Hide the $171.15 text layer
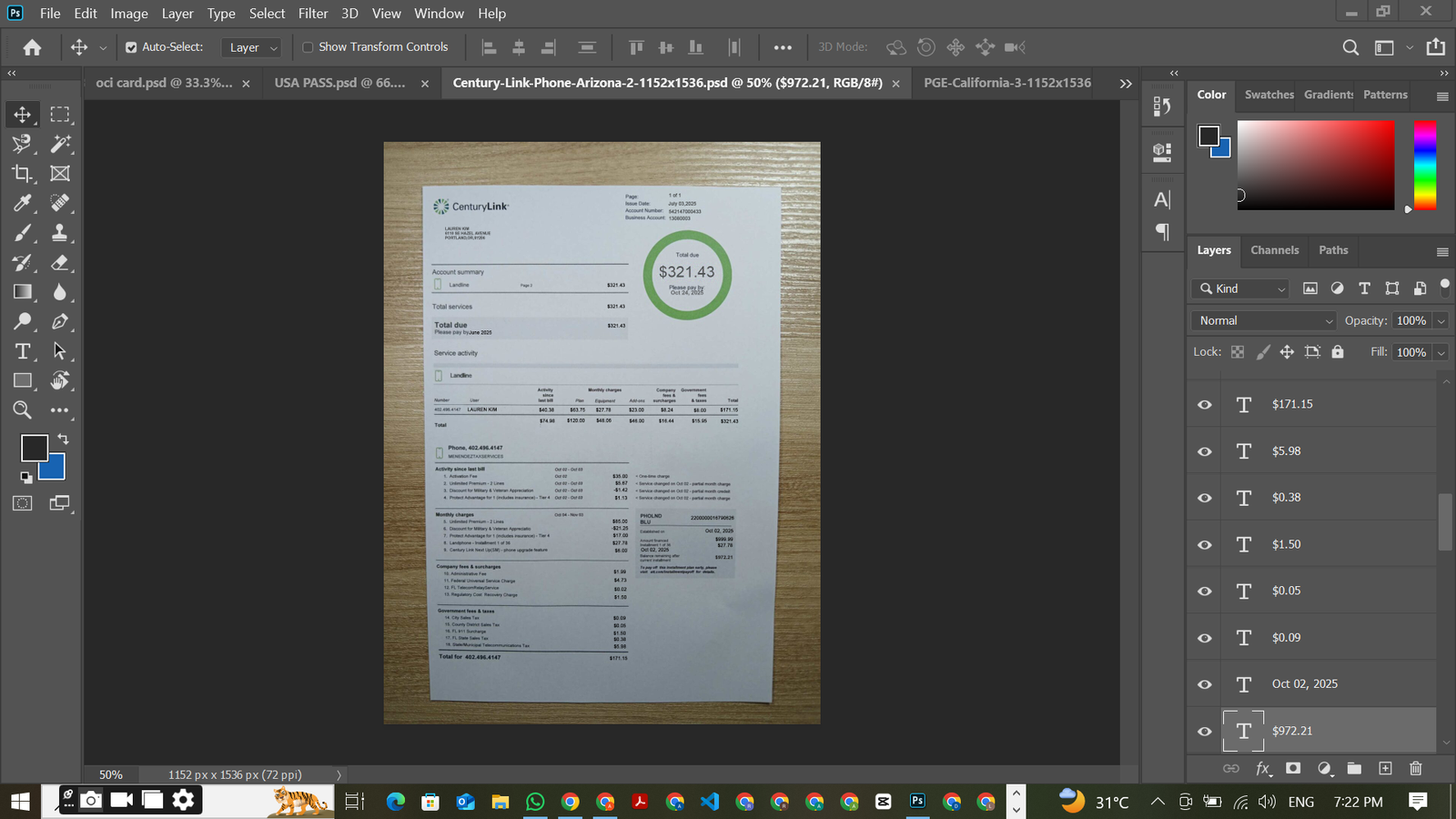This screenshot has width=1456, height=819. [1205, 405]
